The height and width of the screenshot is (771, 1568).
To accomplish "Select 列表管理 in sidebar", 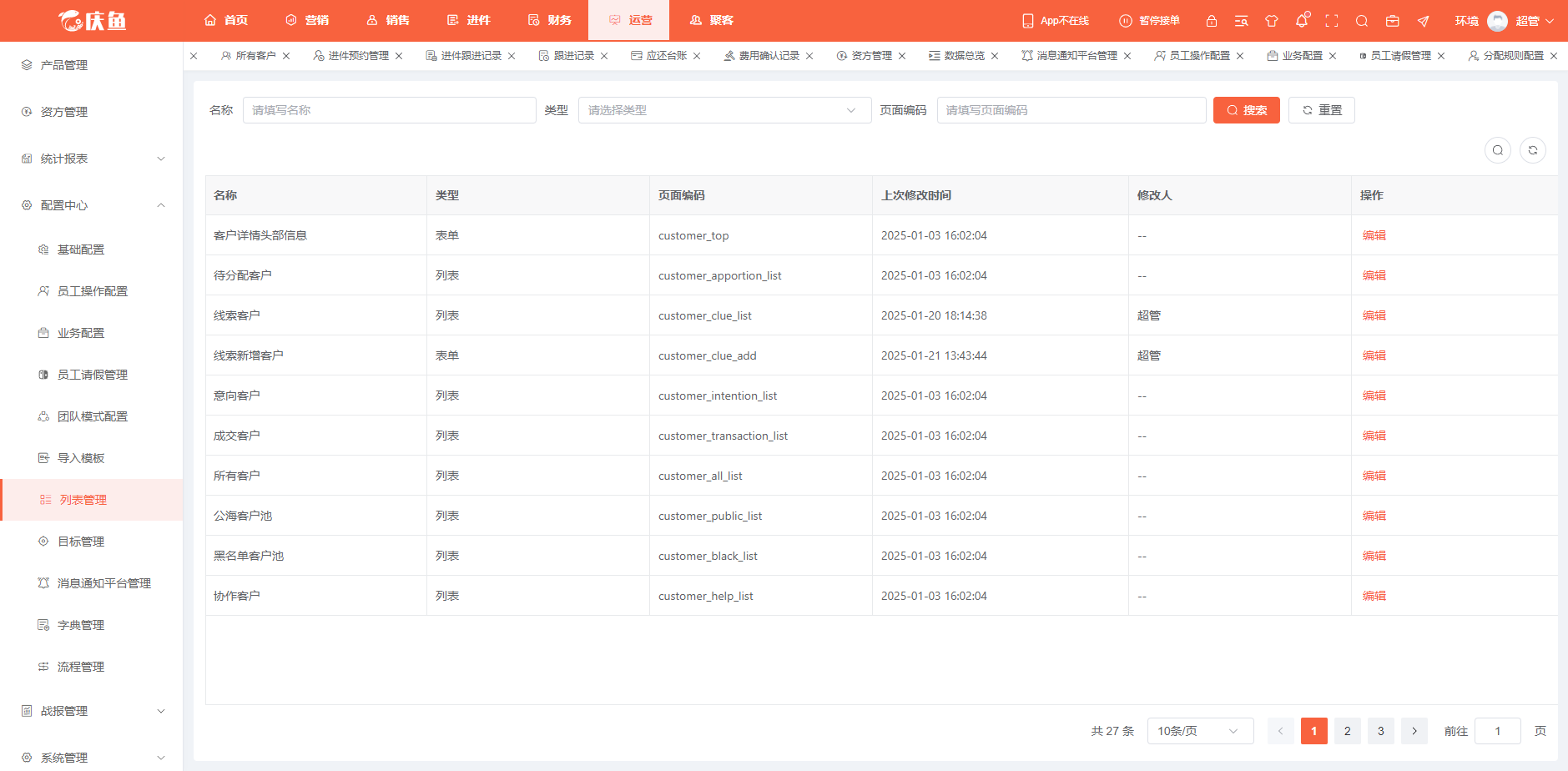I will click(x=92, y=500).
